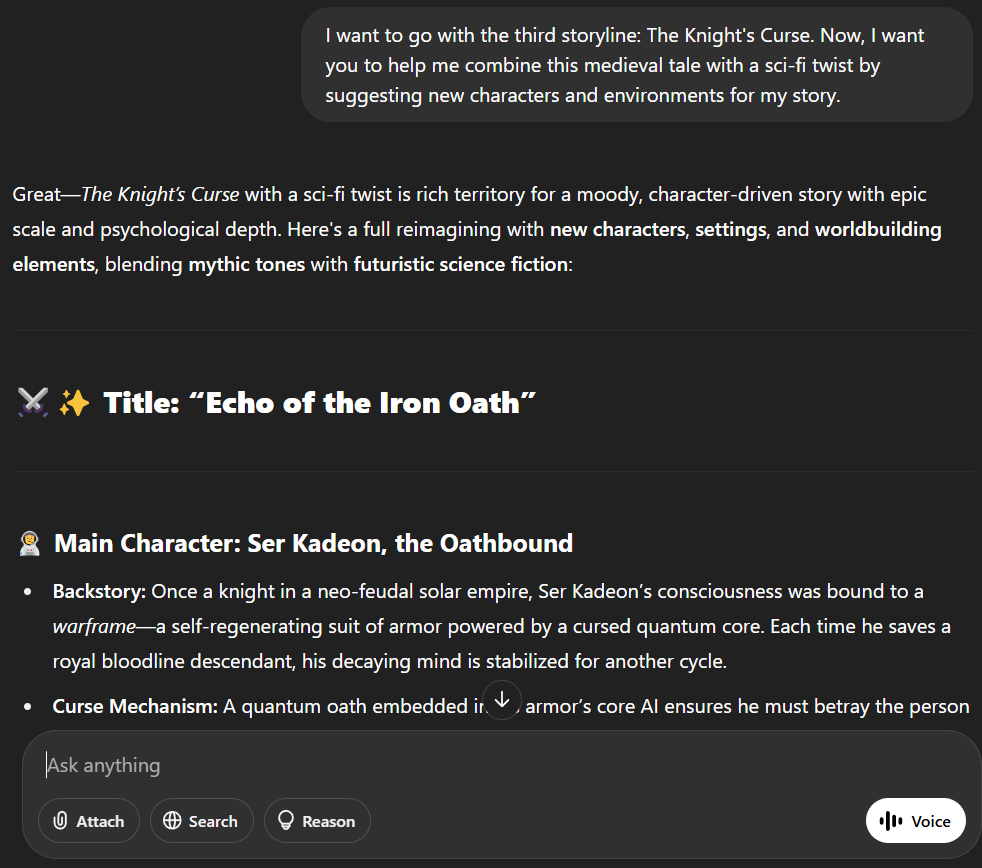The width and height of the screenshot is (982, 868).
Task: Click the bold "Backstory:" label
Action: [99, 591]
